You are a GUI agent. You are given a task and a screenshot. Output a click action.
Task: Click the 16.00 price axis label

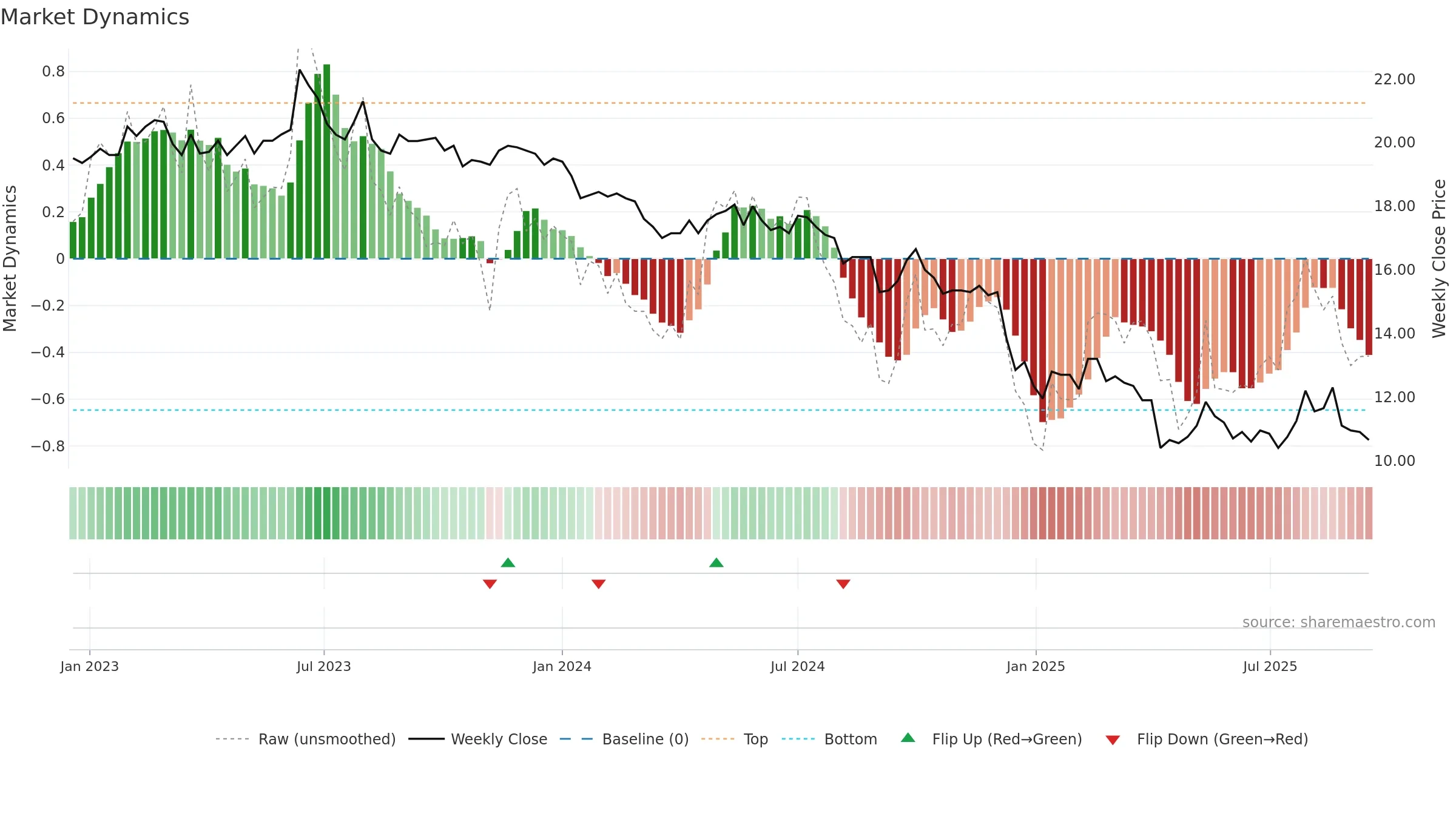(1395, 270)
